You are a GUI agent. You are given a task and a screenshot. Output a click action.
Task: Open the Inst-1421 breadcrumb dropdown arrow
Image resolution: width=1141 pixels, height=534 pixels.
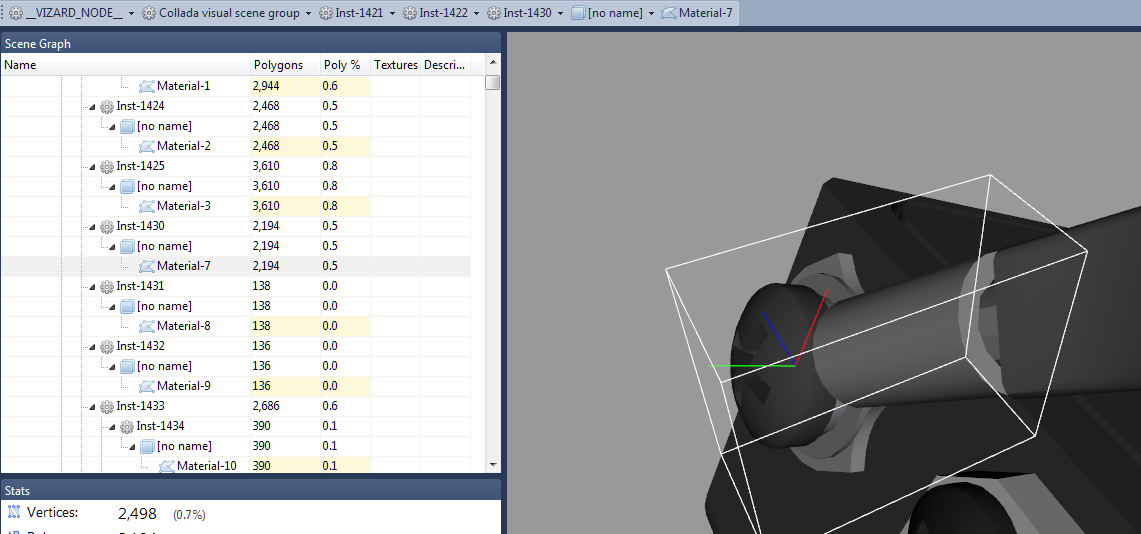tap(392, 14)
